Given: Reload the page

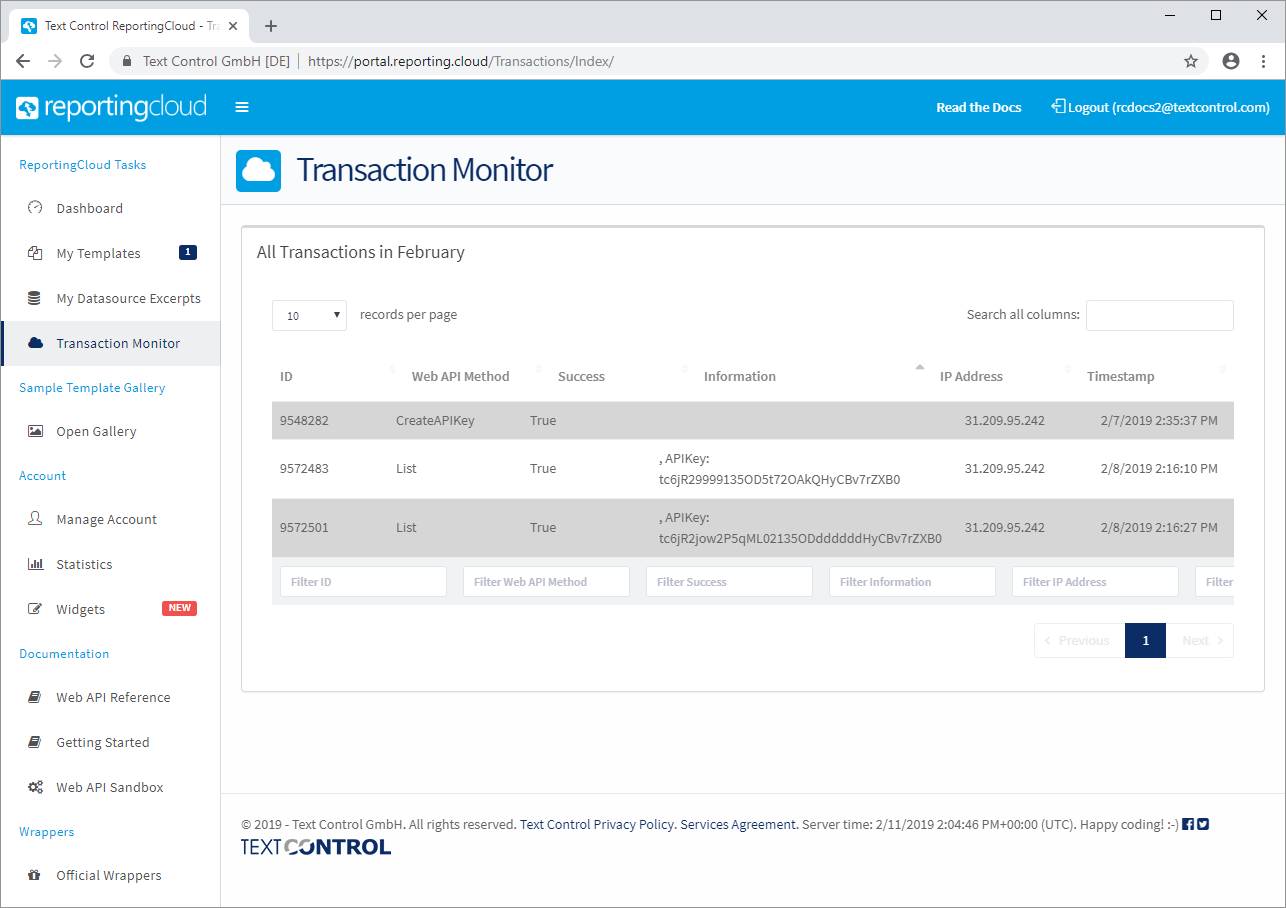Looking at the screenshot, I should click(87, 61).
